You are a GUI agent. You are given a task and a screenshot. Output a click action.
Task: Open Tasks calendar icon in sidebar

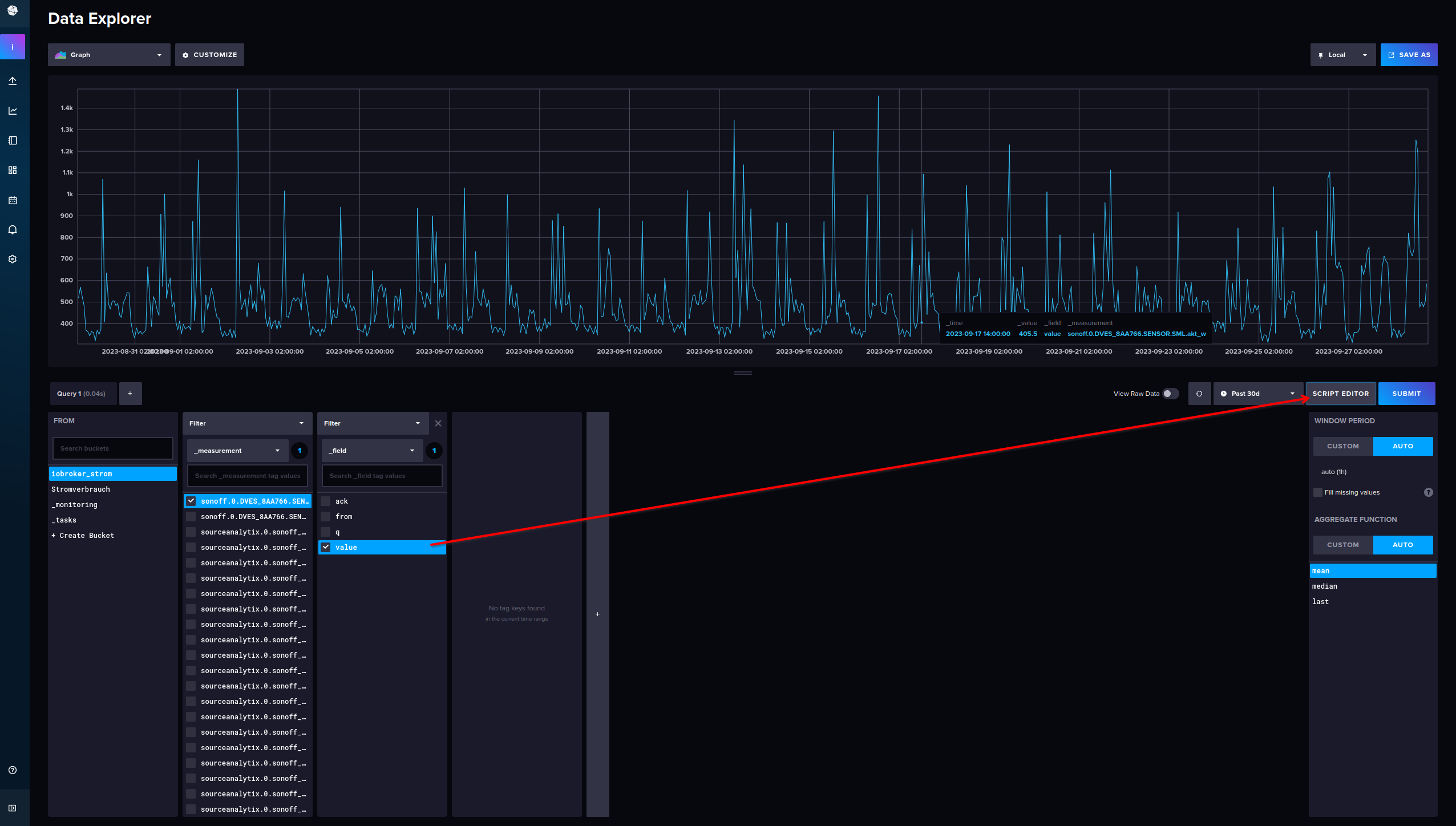tap(13, 200)
